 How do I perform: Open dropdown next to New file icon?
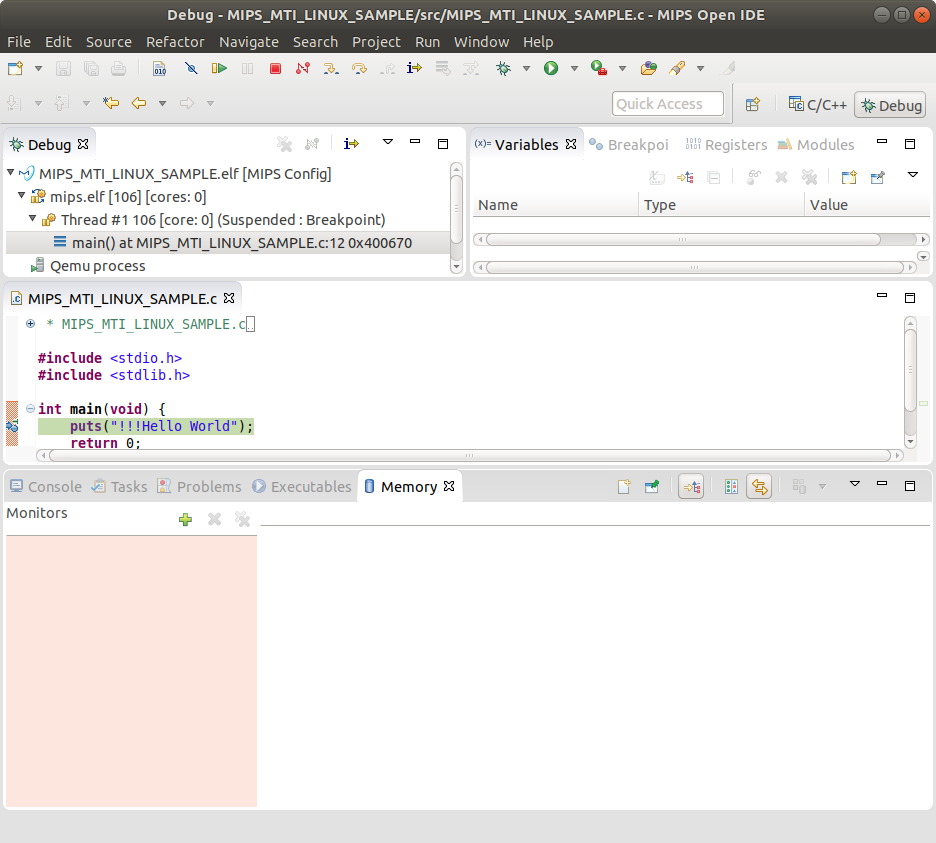click(38, 69)
